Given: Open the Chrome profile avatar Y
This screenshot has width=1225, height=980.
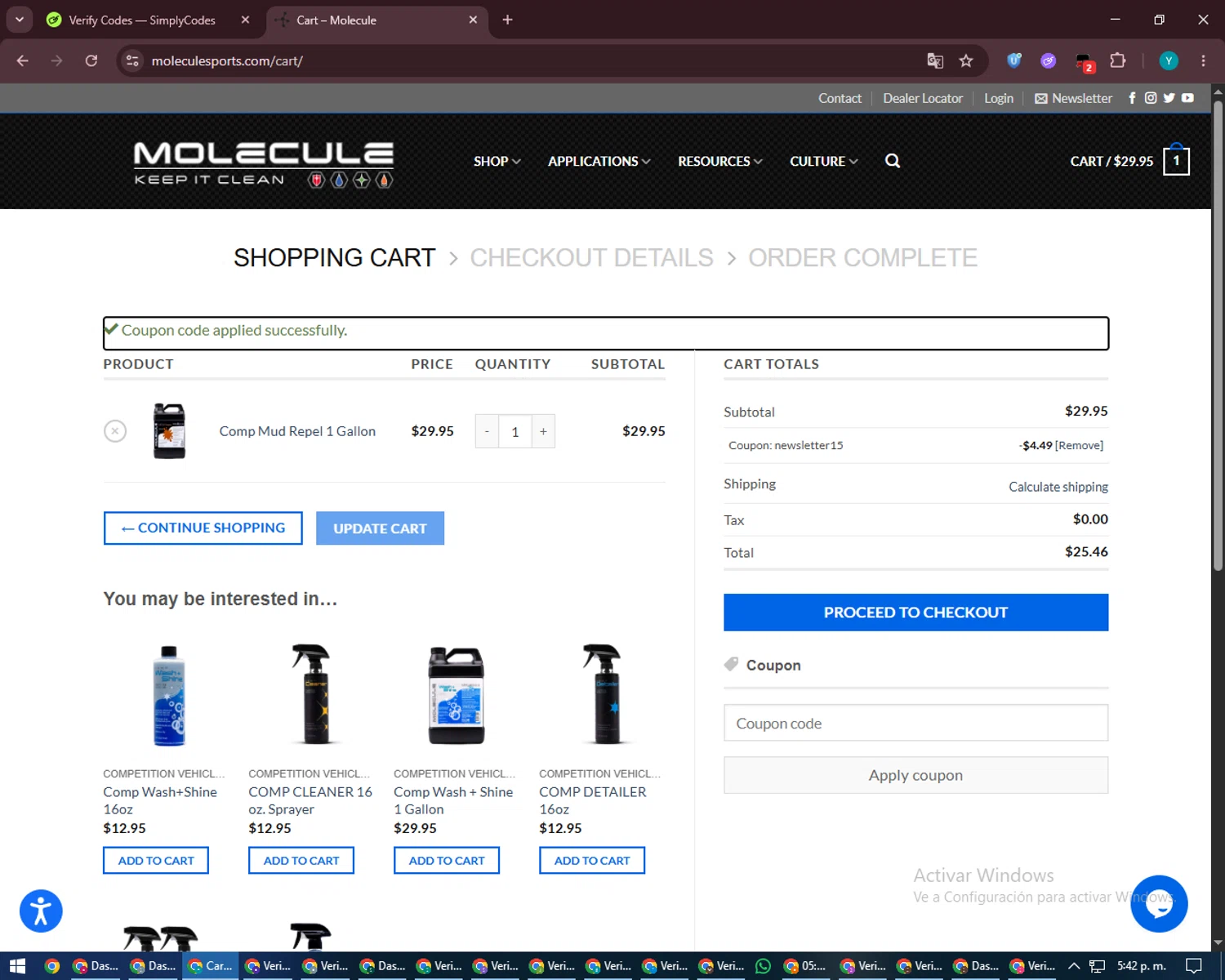Looking at the screenshot, I should click(x=1169, y=61).
